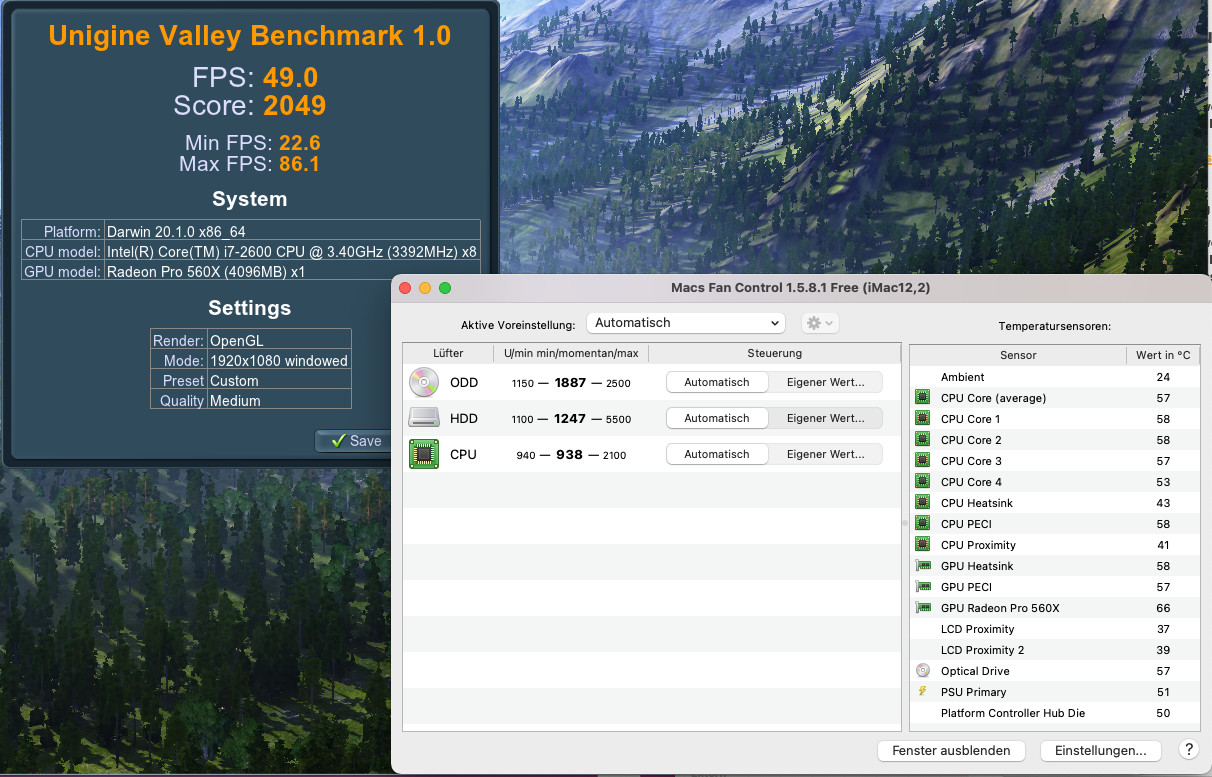Click the CPU PECI sensor icon
1212x777 pixels.
coord(922,524)
